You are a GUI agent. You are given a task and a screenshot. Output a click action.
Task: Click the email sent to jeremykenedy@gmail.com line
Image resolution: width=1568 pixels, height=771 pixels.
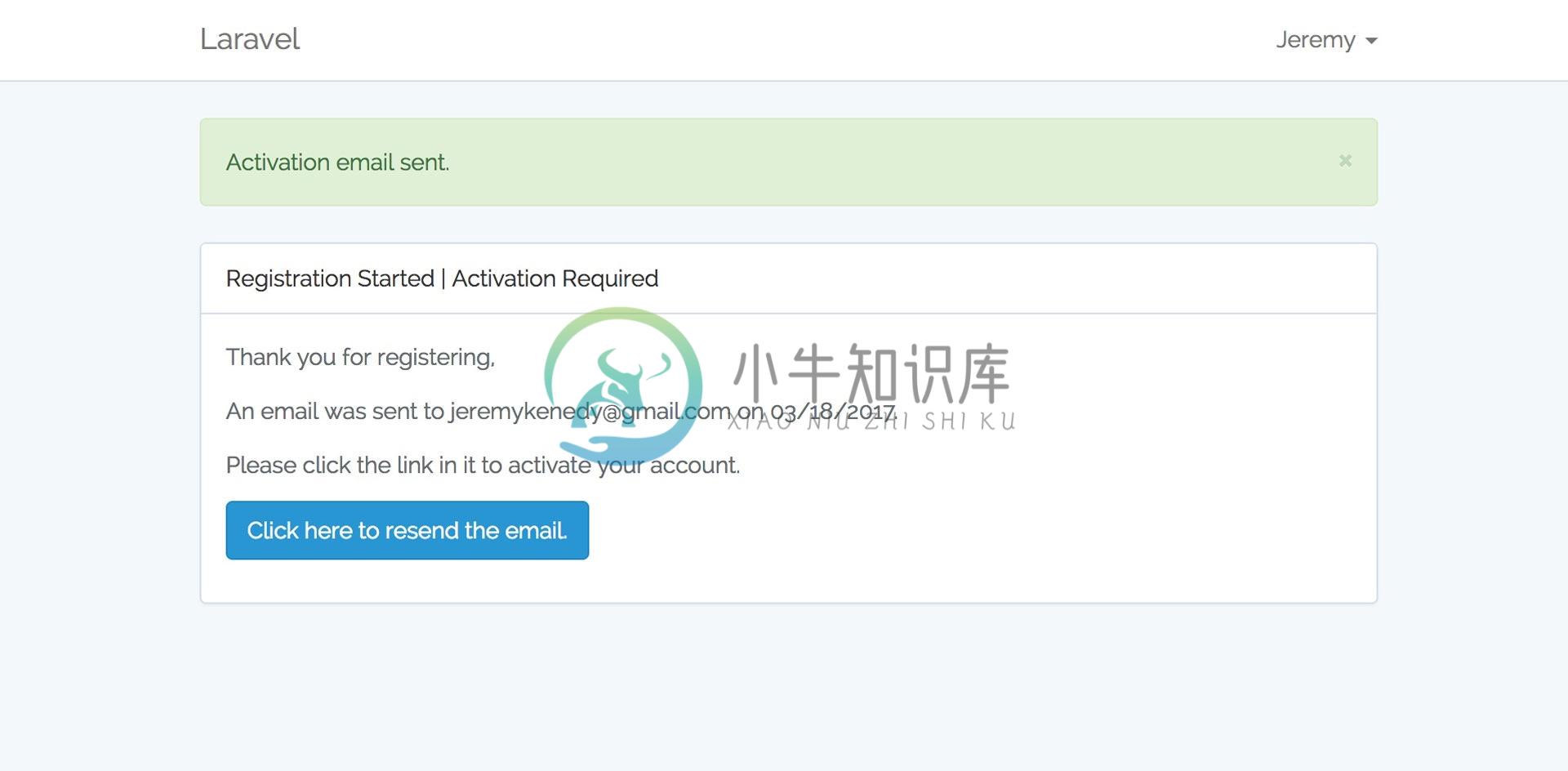coord(562,411)
